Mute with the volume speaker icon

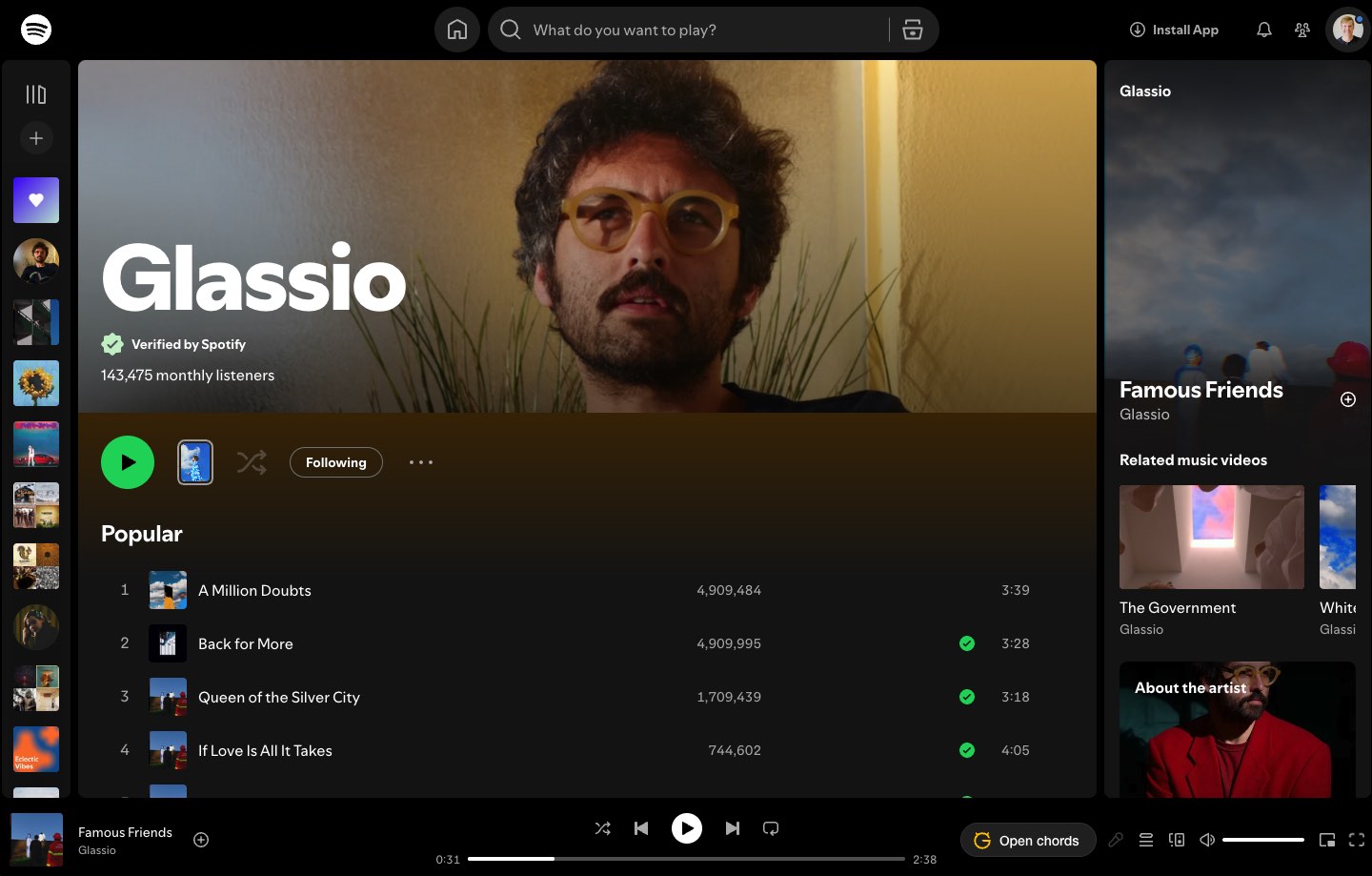(x=1207, y=840)
